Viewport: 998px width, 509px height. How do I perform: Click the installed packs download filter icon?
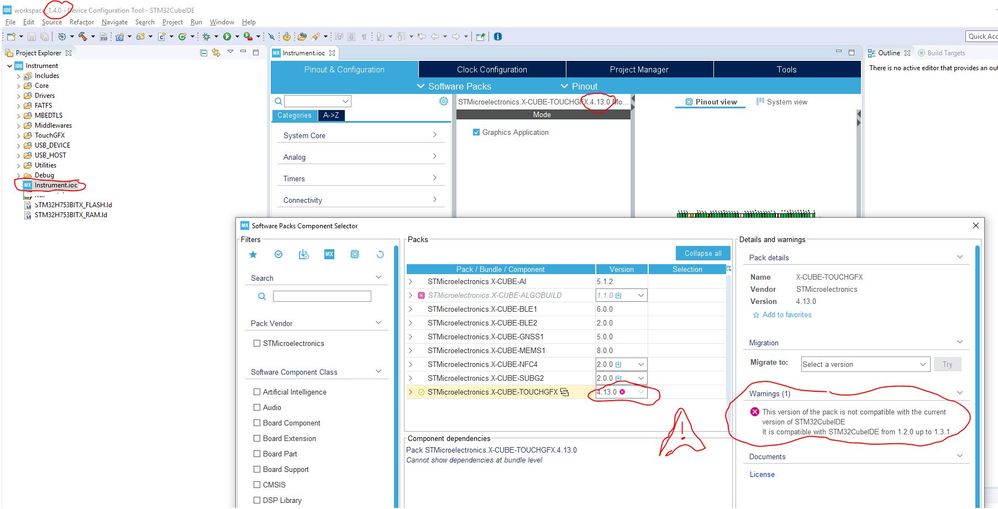[x=304, y=254]
